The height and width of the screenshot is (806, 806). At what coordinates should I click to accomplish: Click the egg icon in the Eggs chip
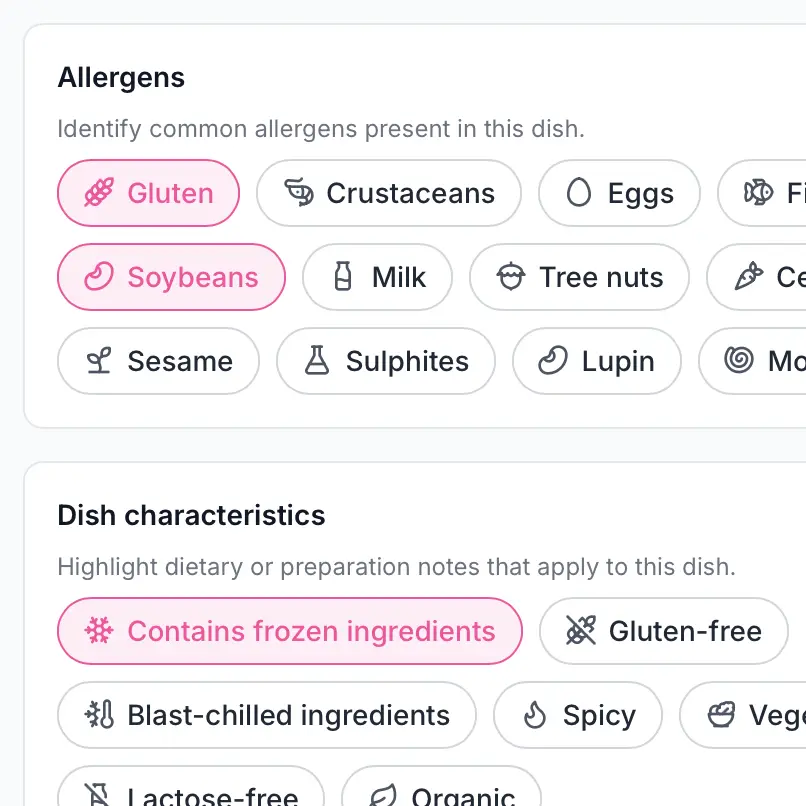[x=578, y=193]
